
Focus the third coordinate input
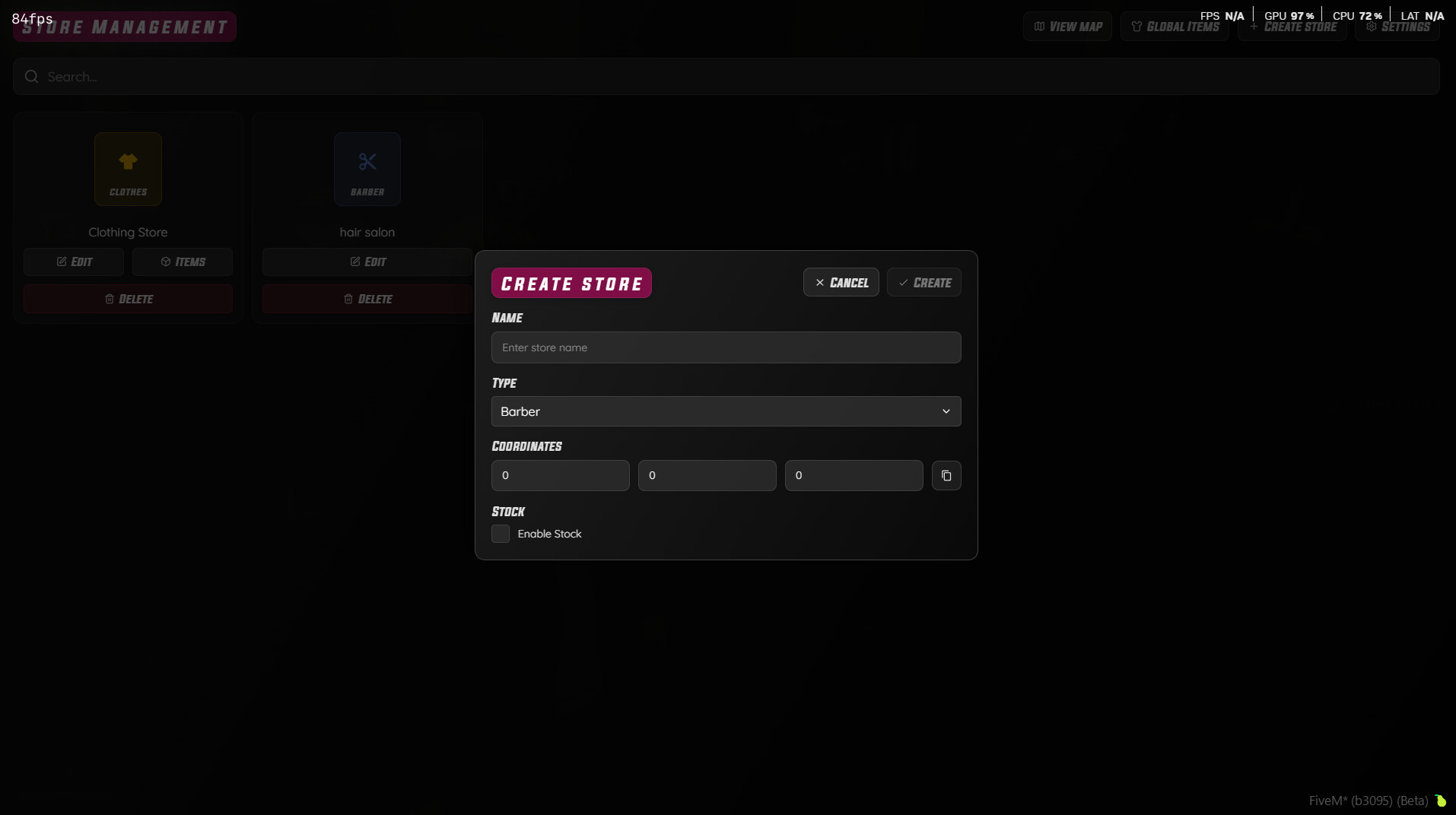click(854, 475)
